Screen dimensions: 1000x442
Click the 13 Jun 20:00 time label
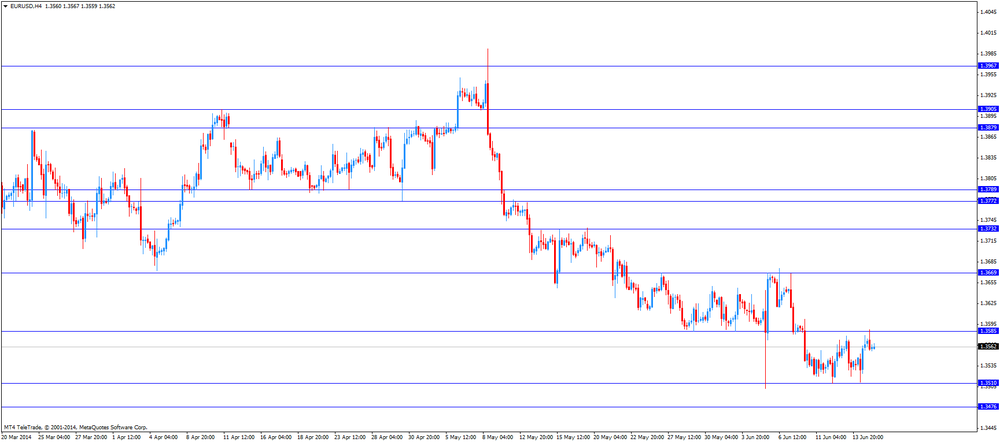(x=866, y=438)
